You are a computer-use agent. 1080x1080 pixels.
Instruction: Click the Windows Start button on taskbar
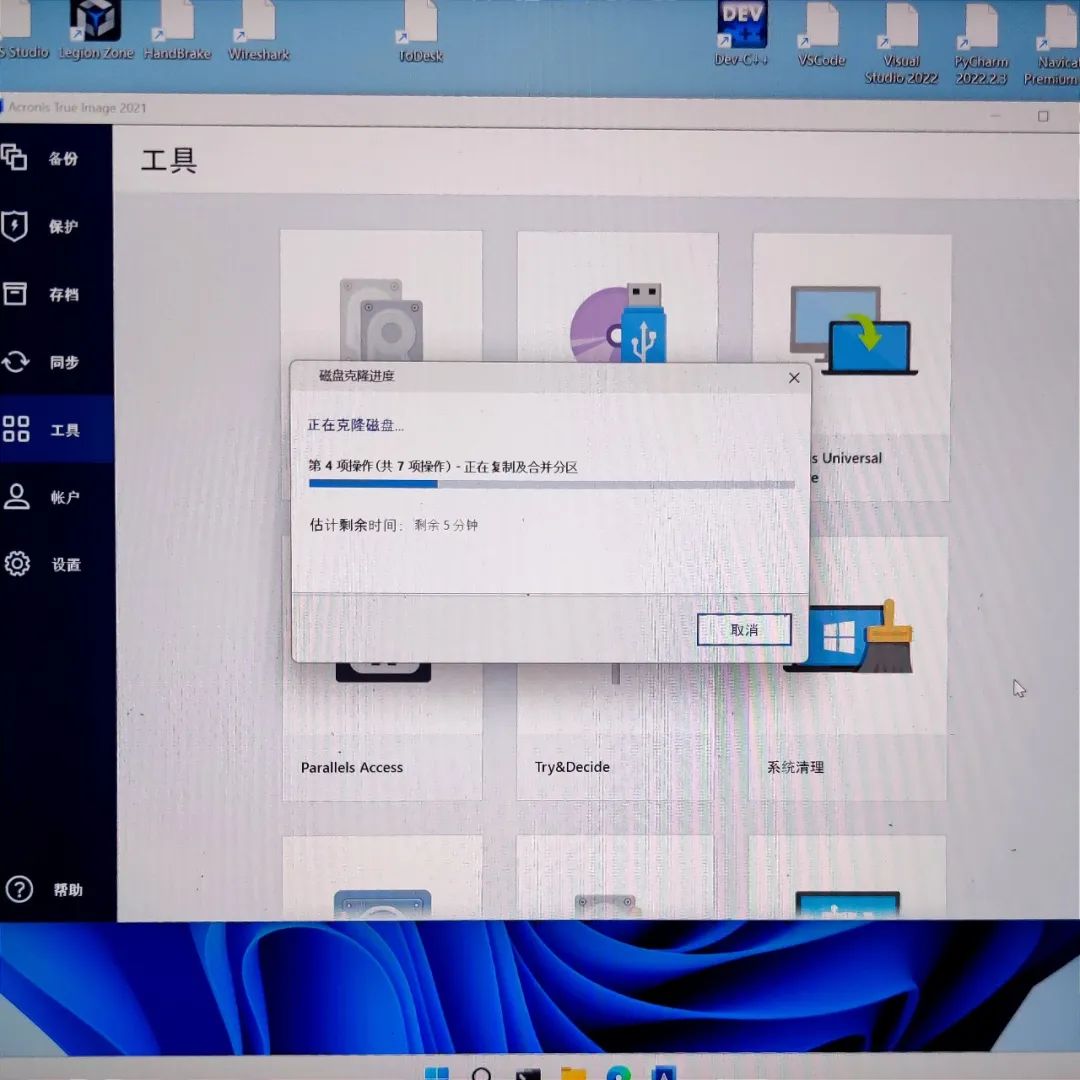click(x=437, y=1073)
